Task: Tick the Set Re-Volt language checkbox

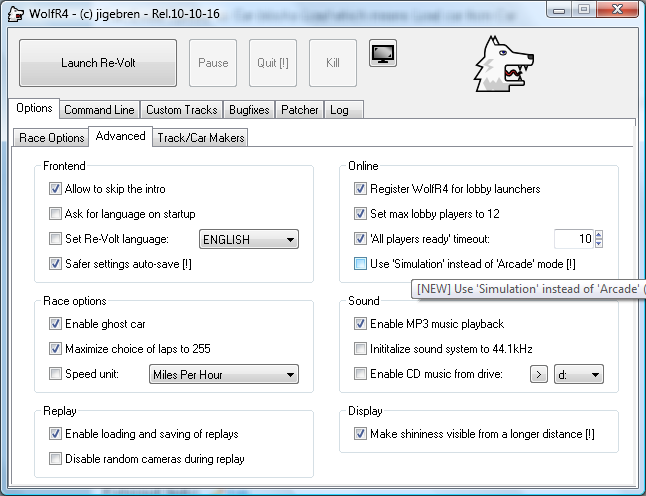Action: (x=55, y=239)
